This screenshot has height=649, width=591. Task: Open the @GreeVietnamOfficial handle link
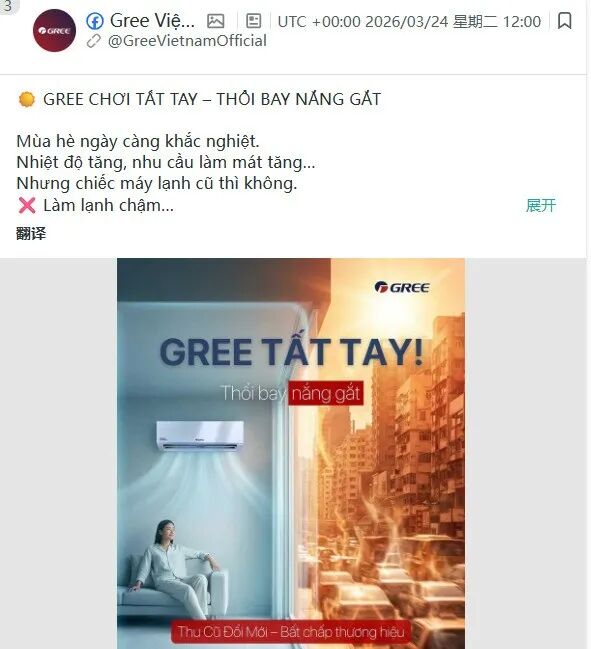point(187,41)
